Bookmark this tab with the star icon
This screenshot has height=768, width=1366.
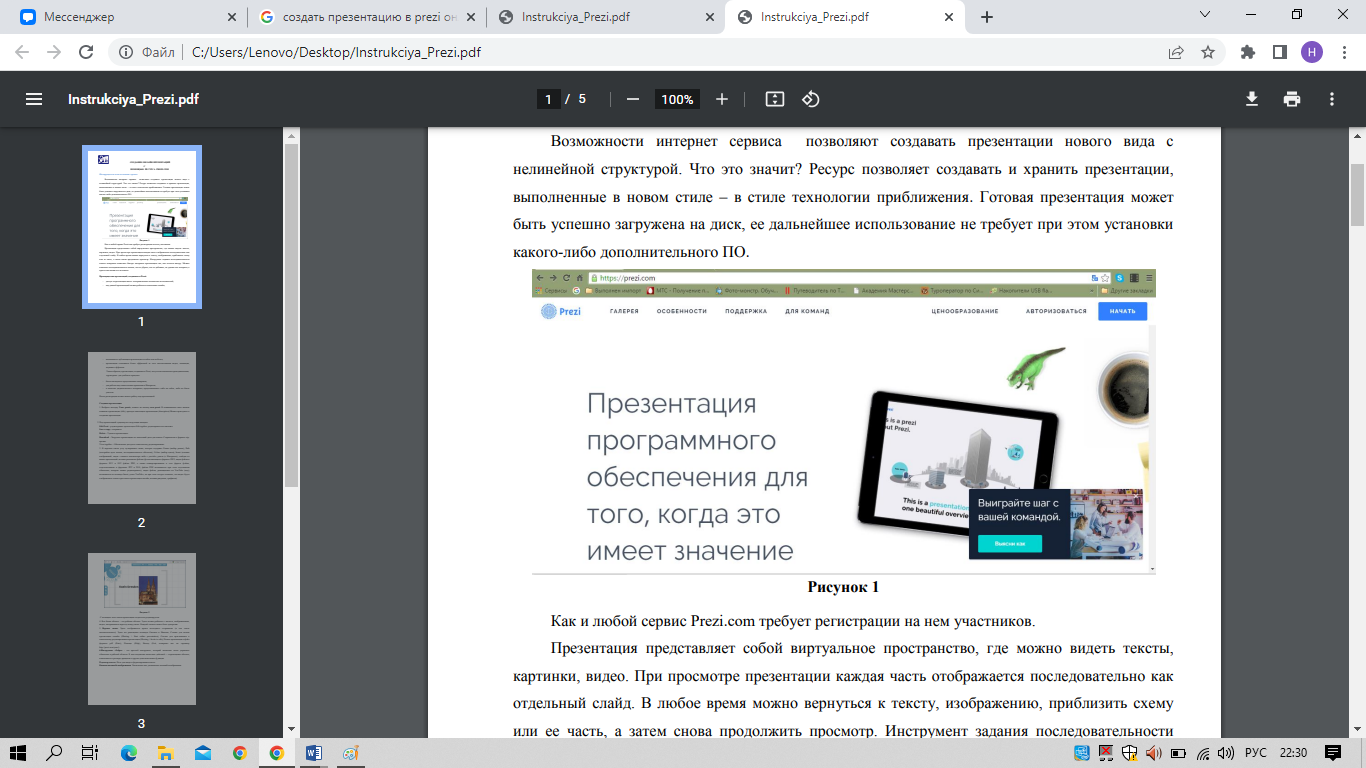click(x=1207, y=52)
